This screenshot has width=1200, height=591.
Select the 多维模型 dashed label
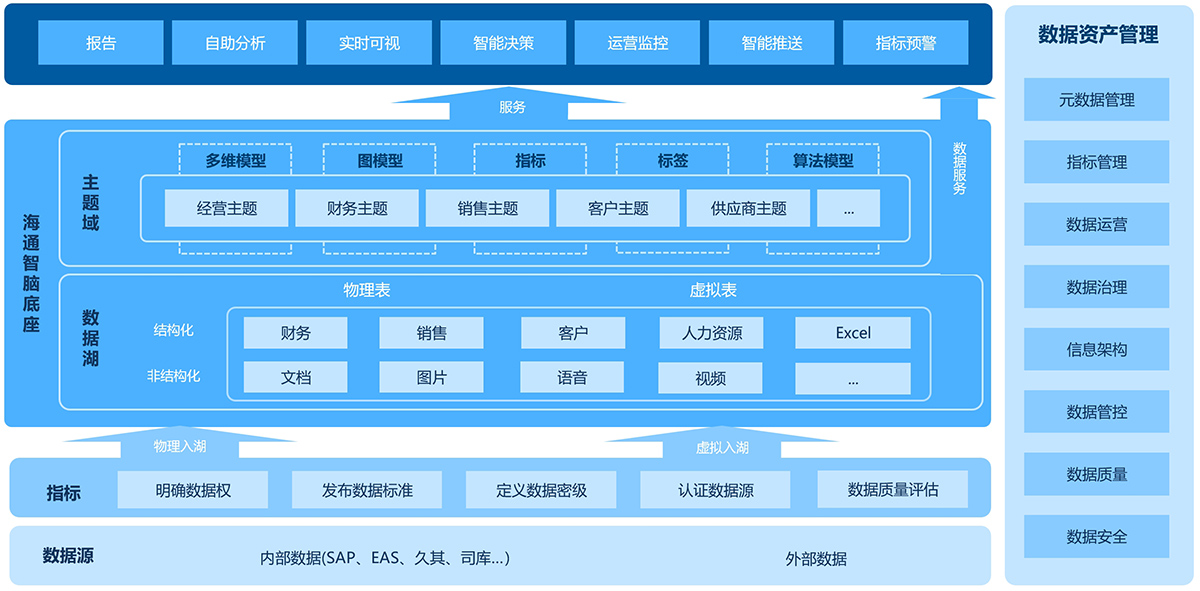[236, 160]
